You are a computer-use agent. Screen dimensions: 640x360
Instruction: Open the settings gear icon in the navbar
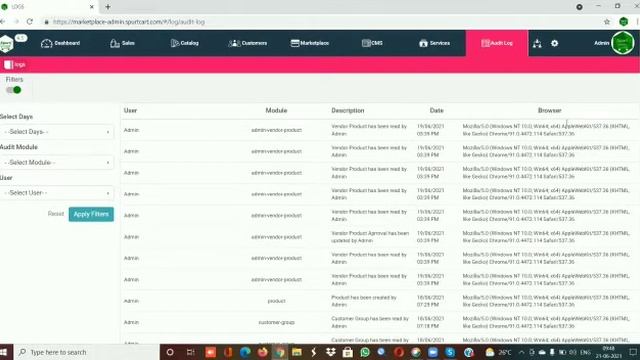click(x=554, y=43)
